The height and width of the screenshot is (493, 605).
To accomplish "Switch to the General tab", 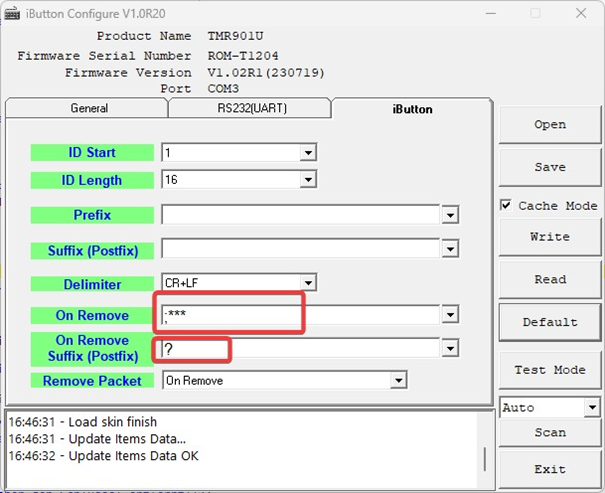I will coord(88,109).
